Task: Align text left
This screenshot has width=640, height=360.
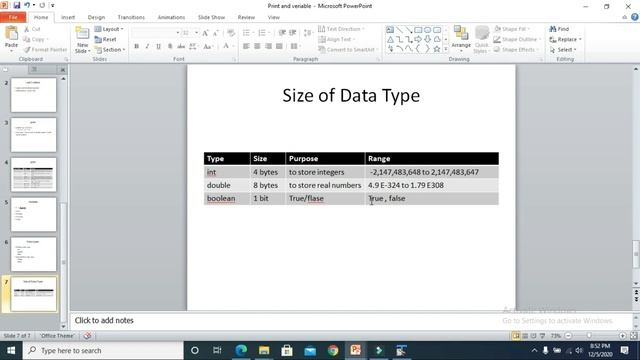Action: tap(246, 46)
